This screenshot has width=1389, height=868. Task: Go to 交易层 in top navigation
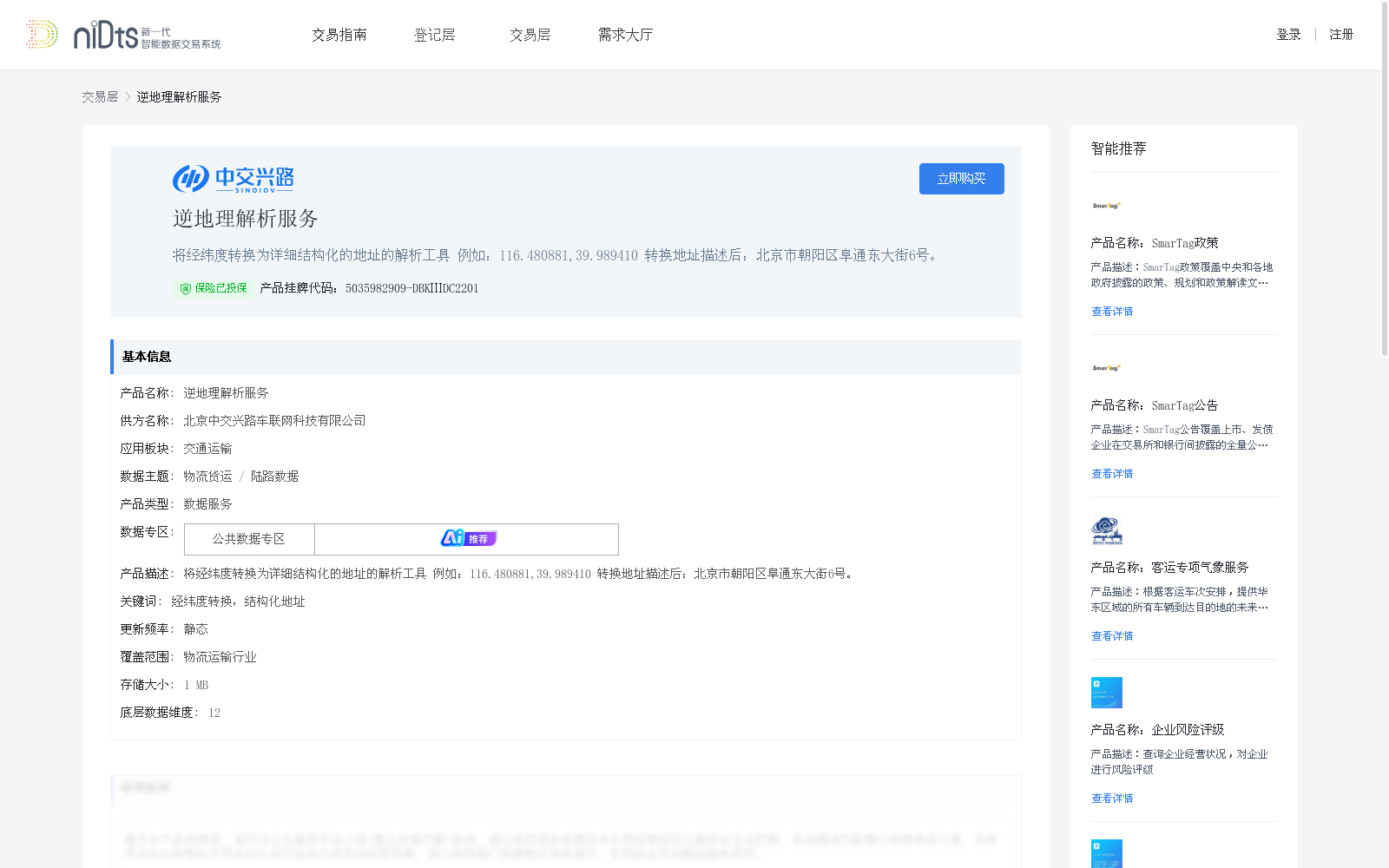pos(530,35)
